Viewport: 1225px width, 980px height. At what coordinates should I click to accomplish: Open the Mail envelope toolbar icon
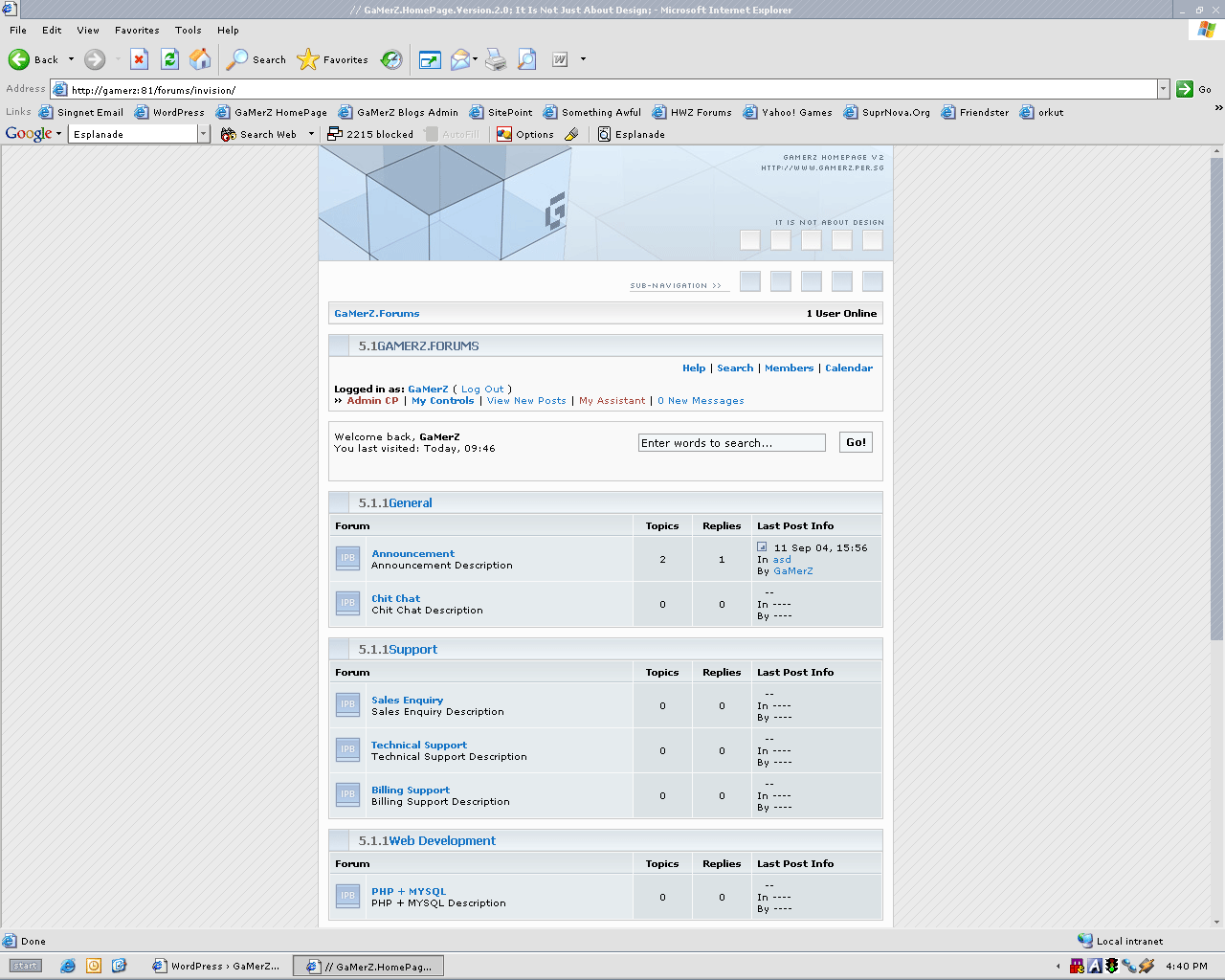[x=460, y=59]
